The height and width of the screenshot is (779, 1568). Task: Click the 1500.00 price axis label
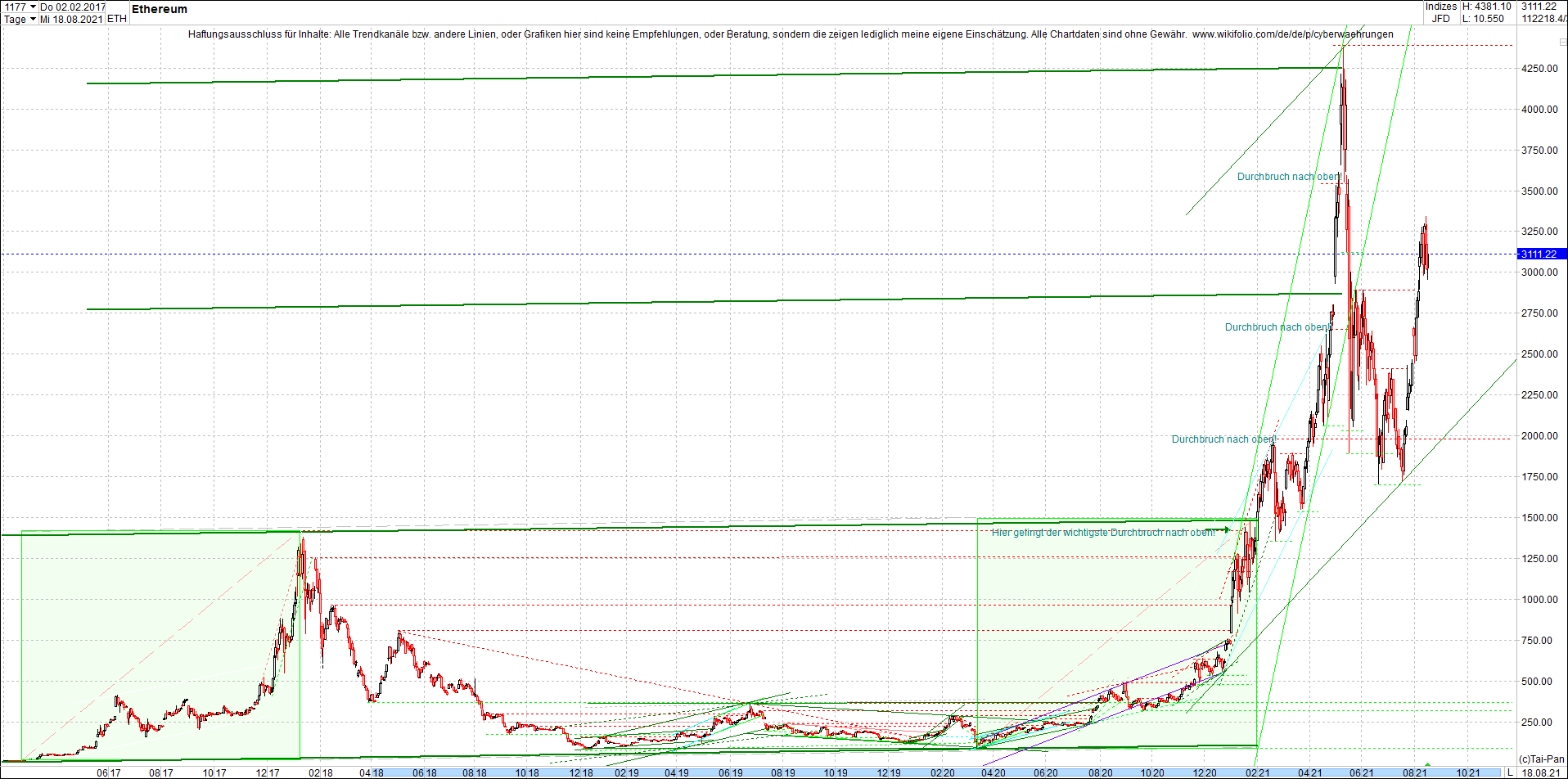click(1539, 518)
